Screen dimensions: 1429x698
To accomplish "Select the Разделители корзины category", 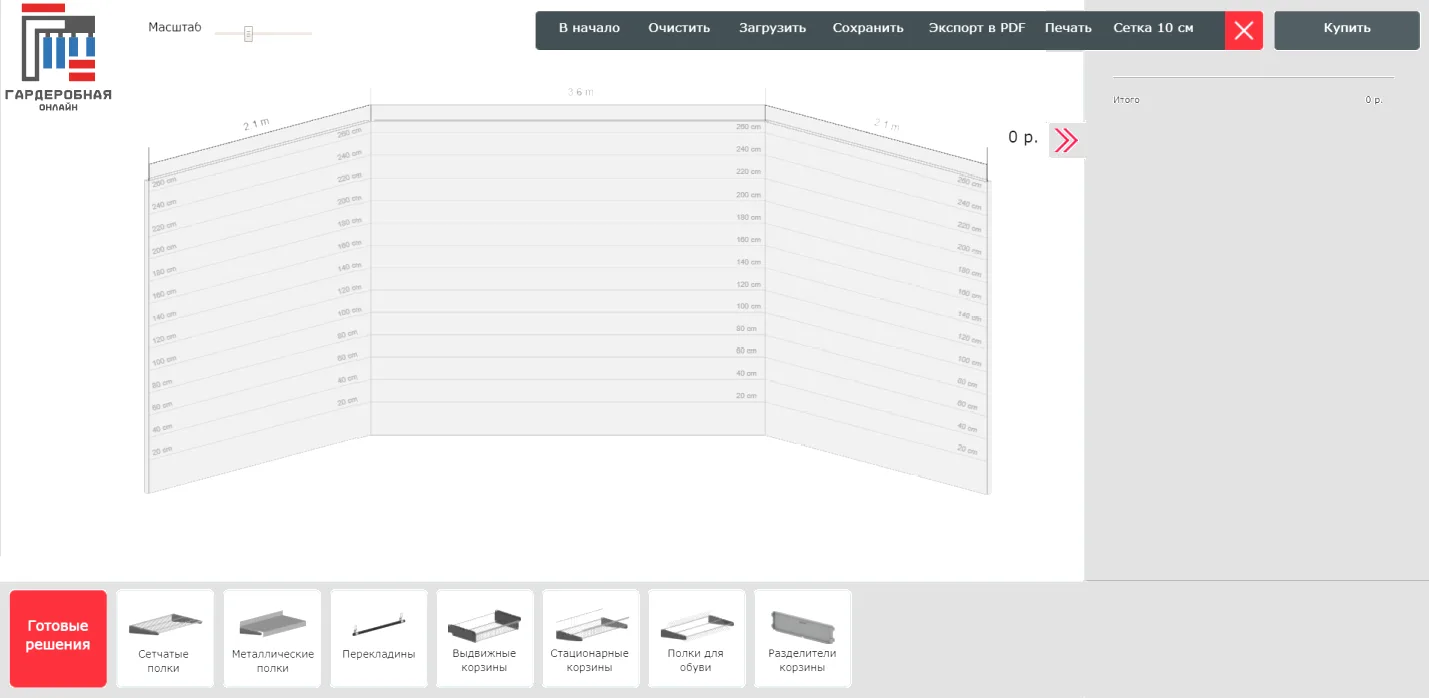I will click(802, 639).
